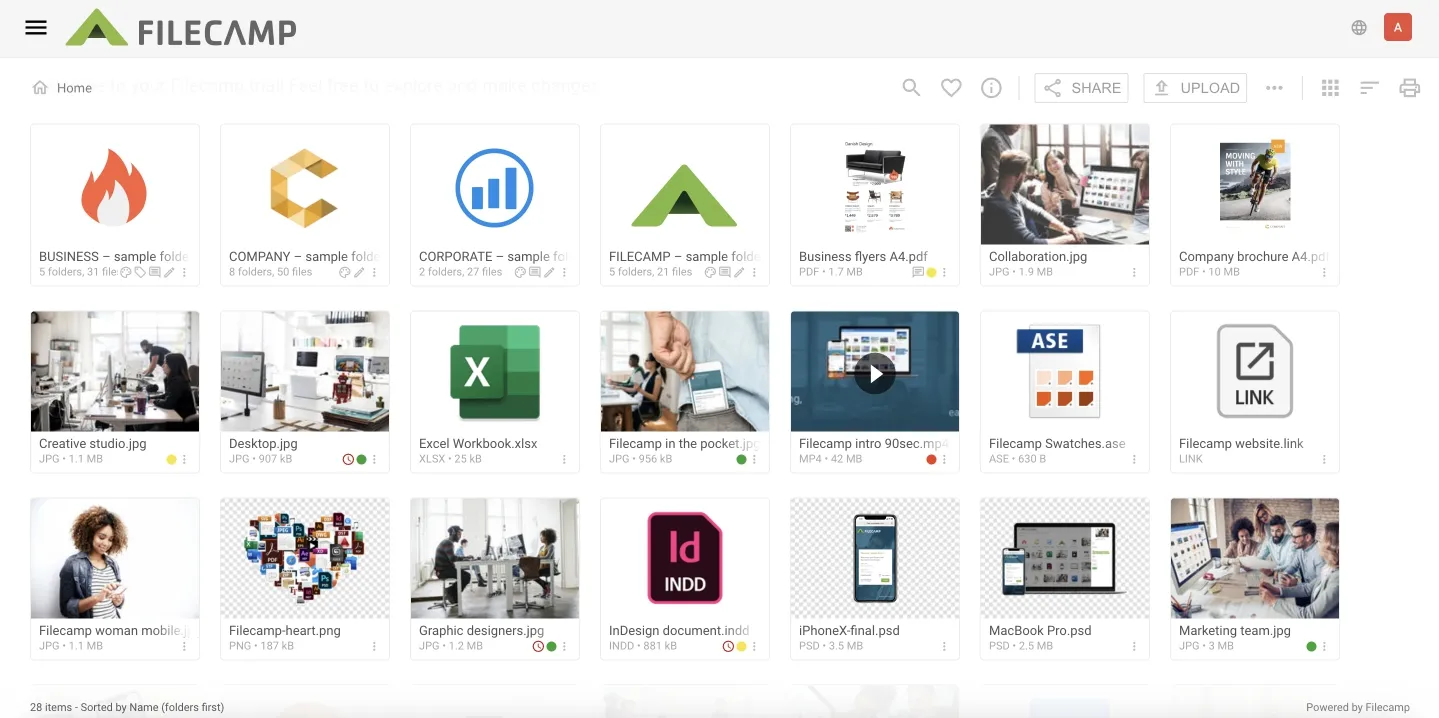Open the kebab menu on Excel Workbook.xlsx
The height and width of the screenshot is (718, 1439).
[564, 460]
